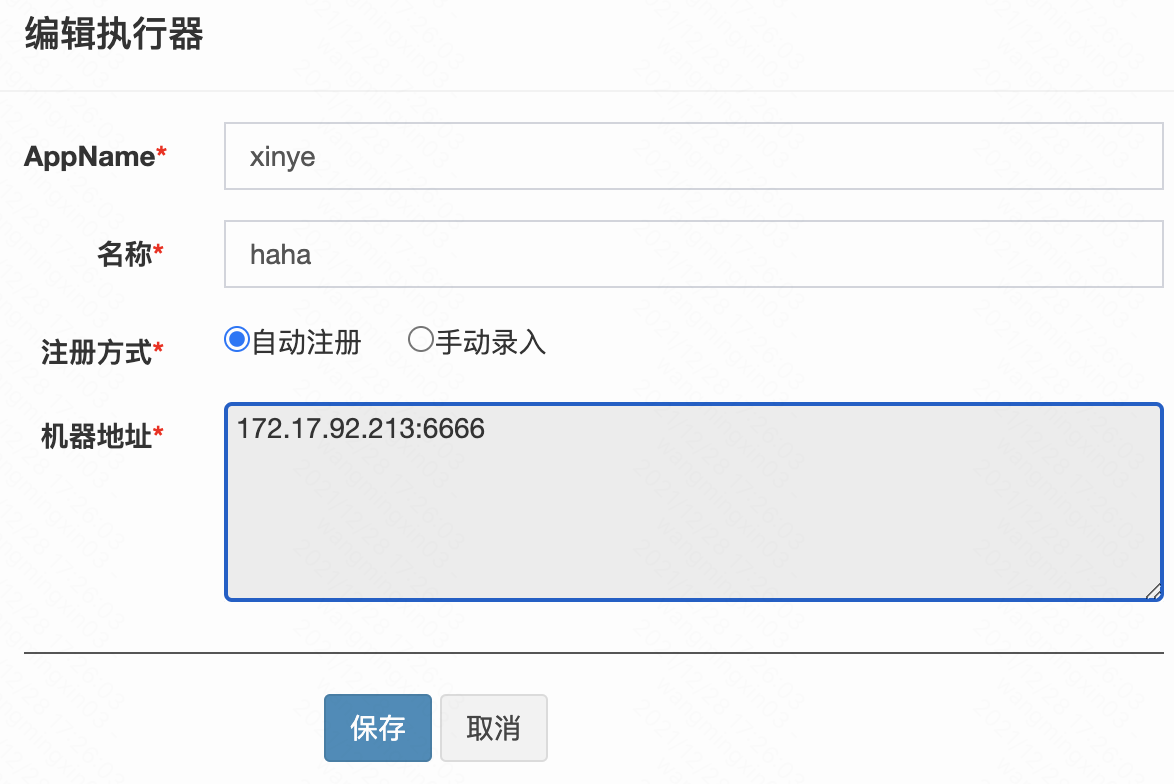The height and width of the screenshot is (784, 1174).
Task: Click the red asterisk beside 注册方式
Action: (x=158, y=350)
